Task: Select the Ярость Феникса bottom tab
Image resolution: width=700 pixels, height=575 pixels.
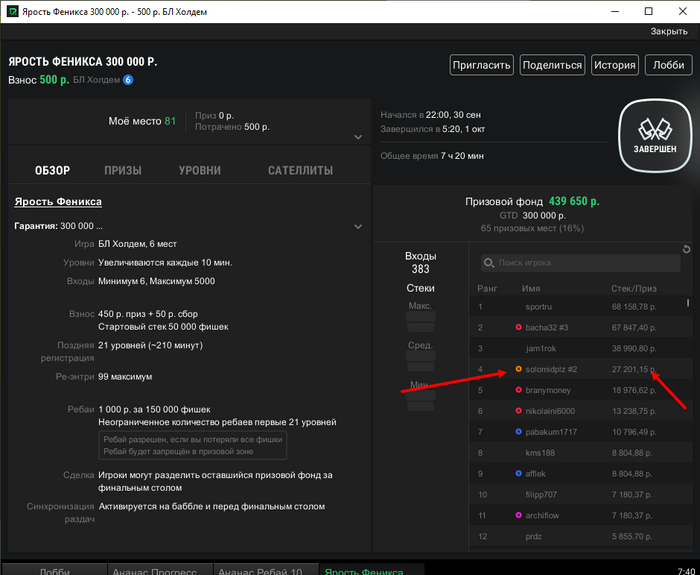Action: (x=371, y=570)
